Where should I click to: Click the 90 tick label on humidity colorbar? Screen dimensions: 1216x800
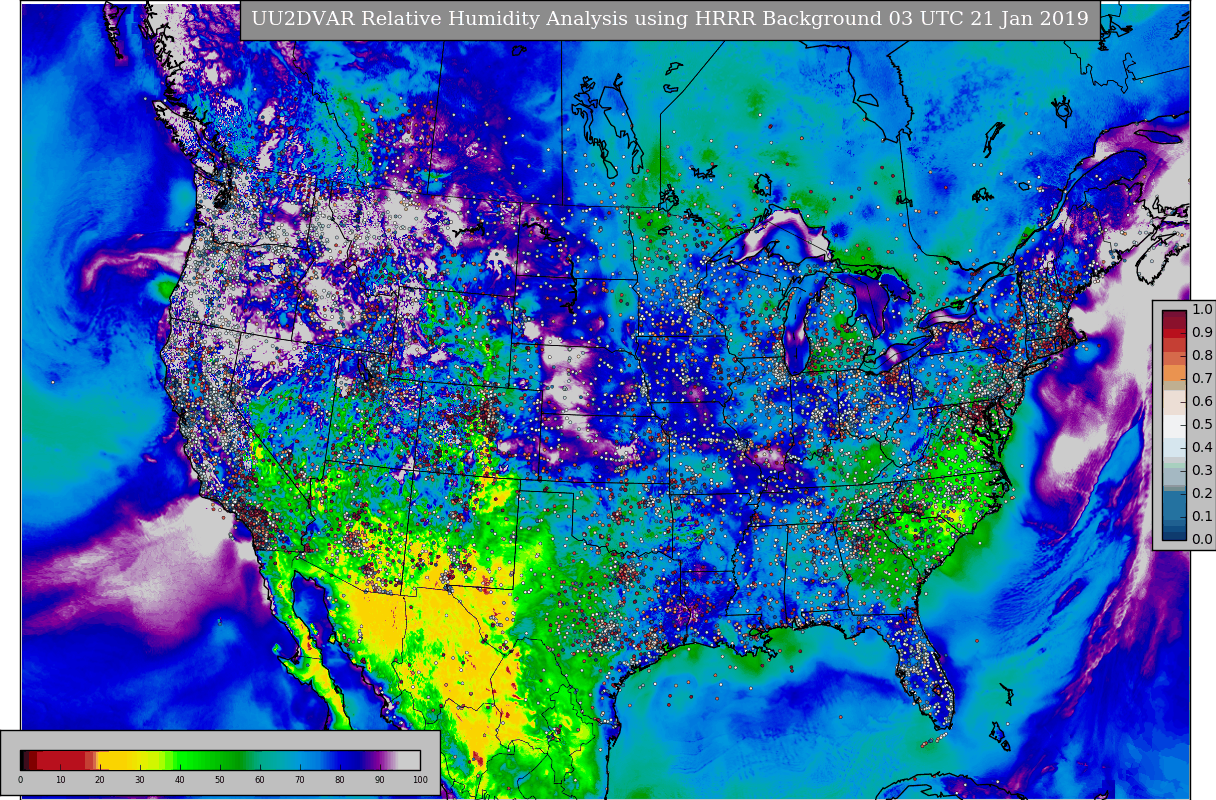380,779
